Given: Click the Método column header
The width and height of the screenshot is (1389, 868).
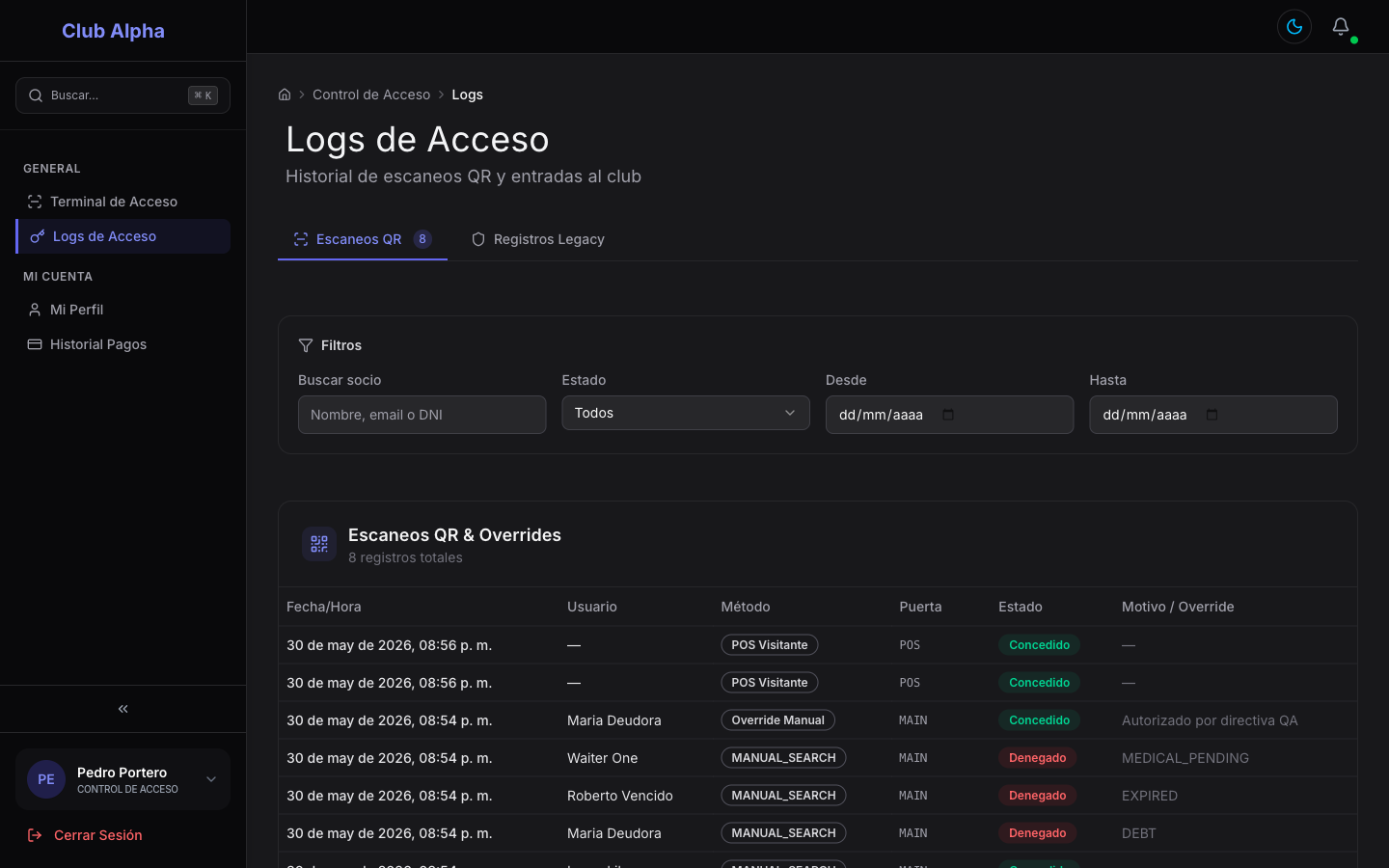Looking at the screenshot, I should (746, 607).
